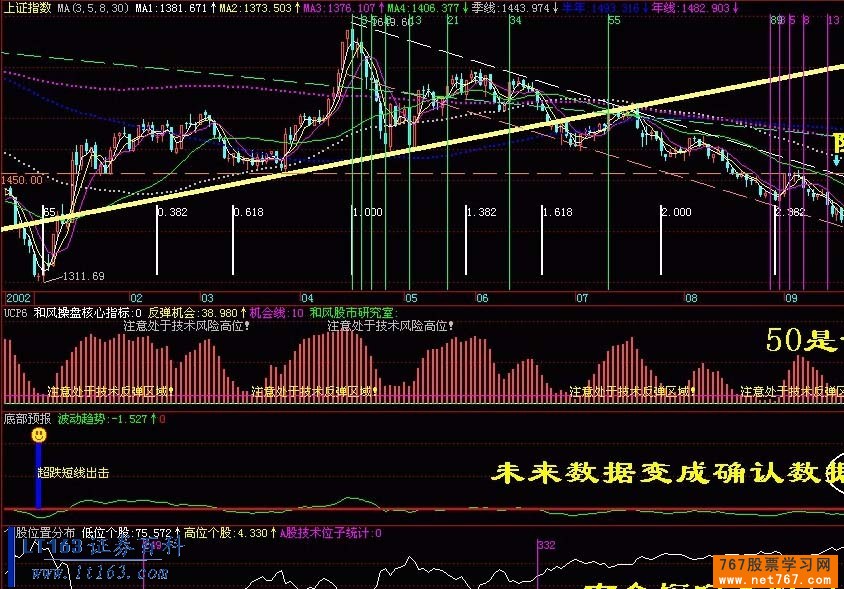Screen dimensions: 844x589
Task: Click the 2.000 Fibonacci time marker
Action: pyautogui.click(x=676, y=212)
